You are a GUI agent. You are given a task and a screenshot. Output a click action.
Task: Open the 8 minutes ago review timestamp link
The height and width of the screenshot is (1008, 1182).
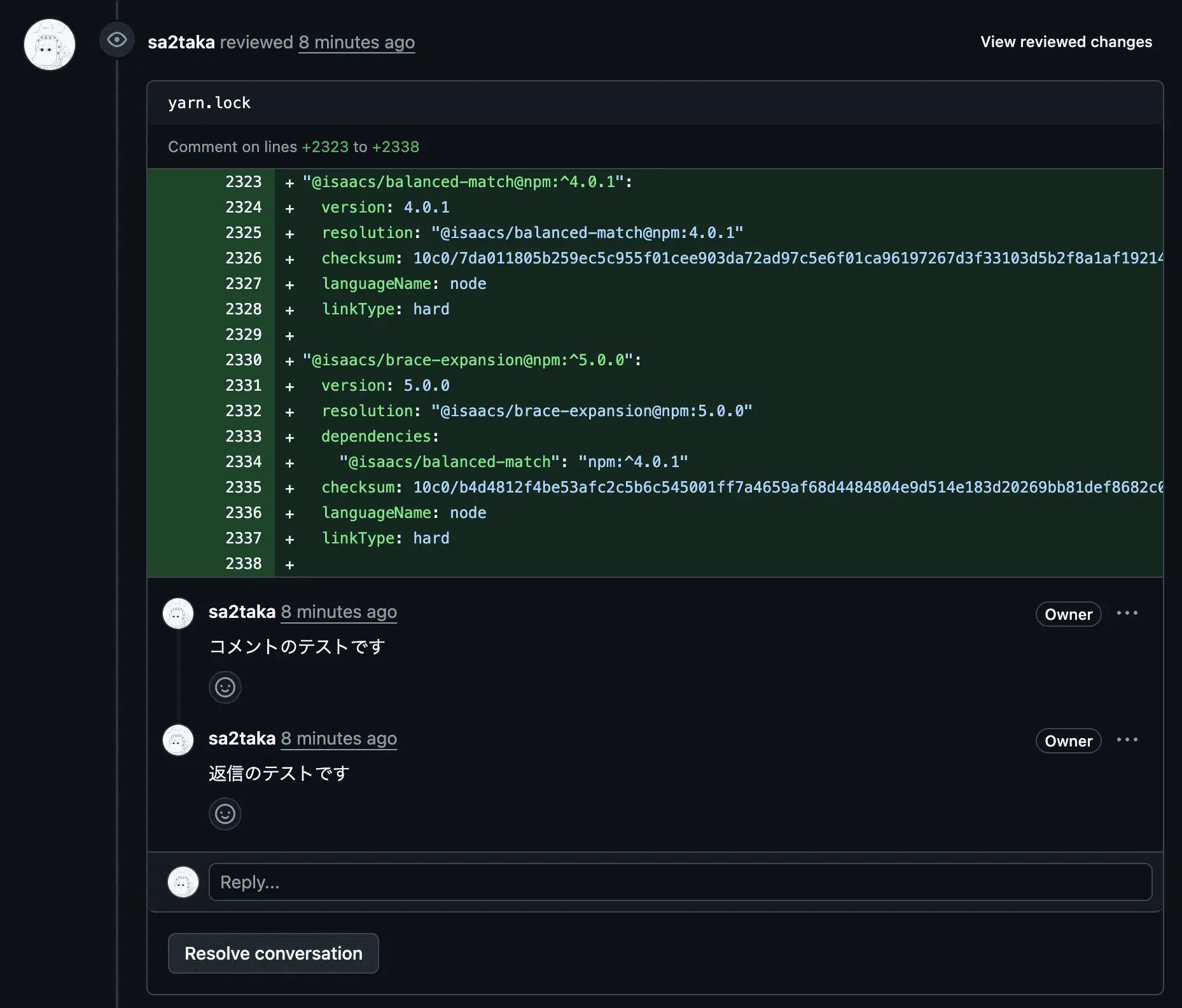click(357, 42)
